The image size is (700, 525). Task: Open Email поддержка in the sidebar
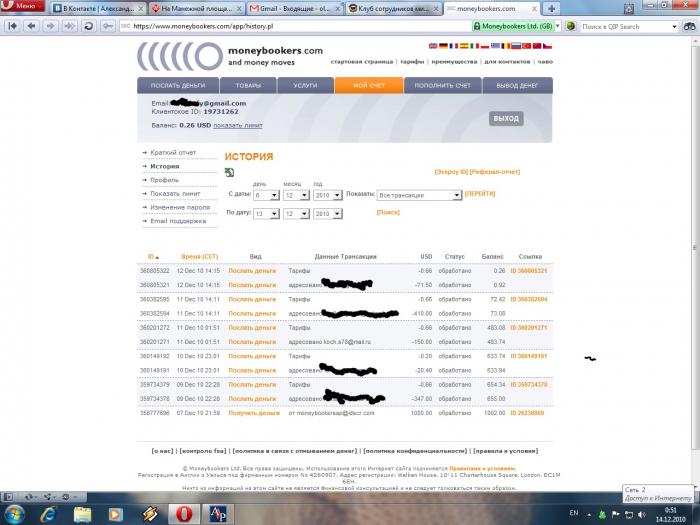click(x=178, y=221)
